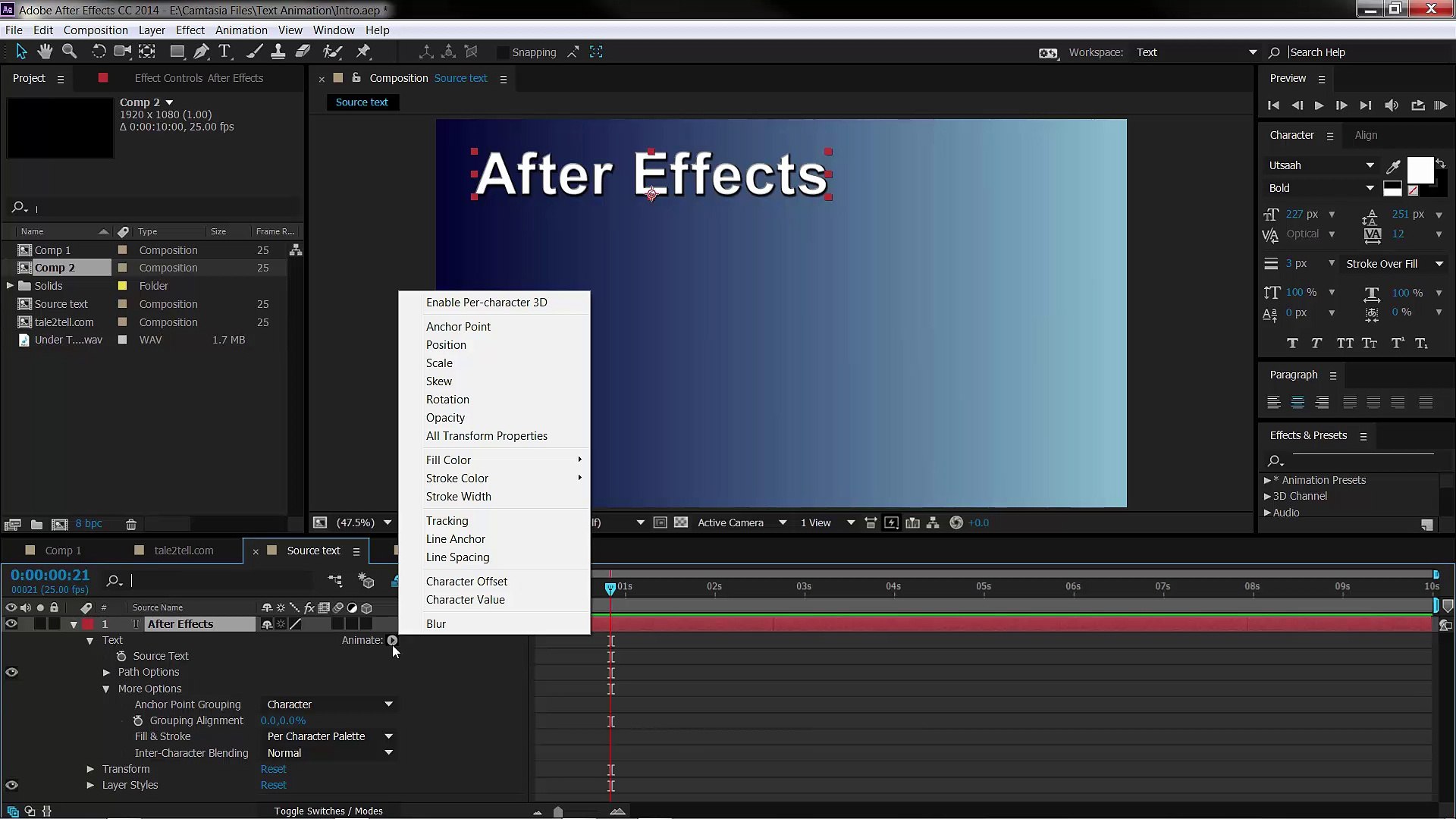The height and width of the screenshot is (819, 1456).
Task: Toggle Layer Styles visibility eye
Action: 11,786
